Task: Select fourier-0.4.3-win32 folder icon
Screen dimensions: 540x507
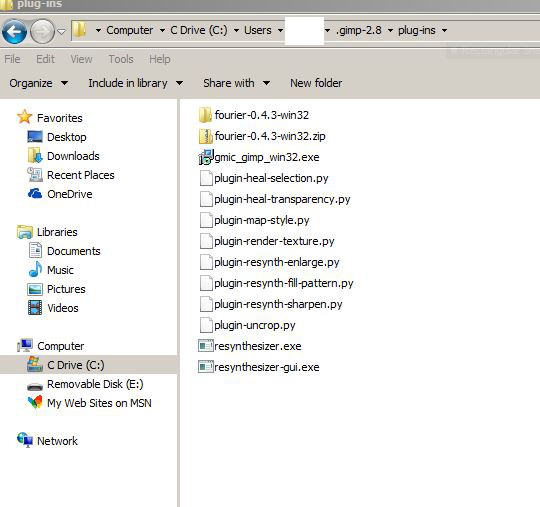Action: (205, 115)
